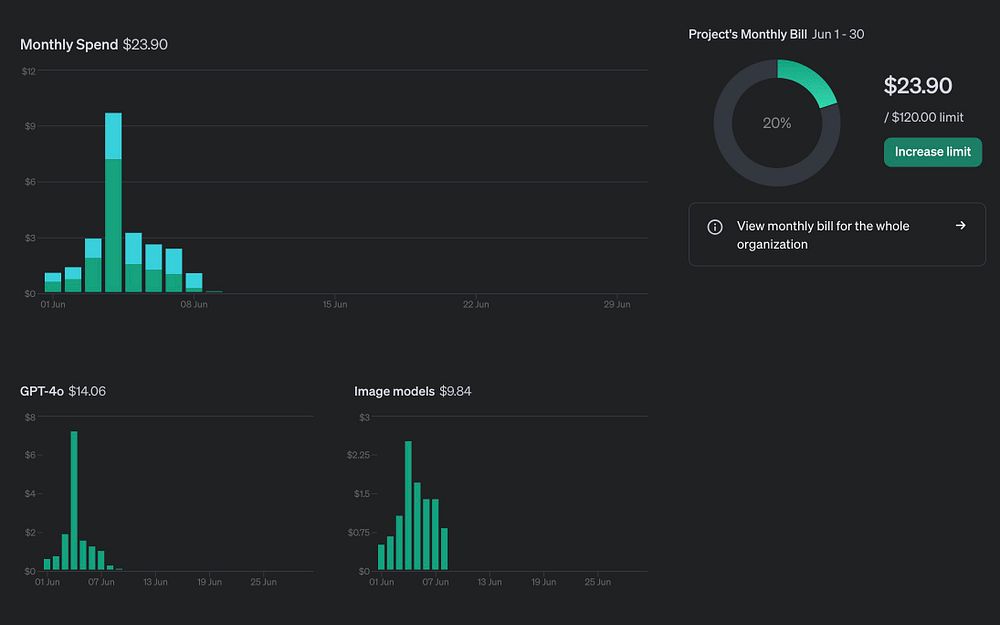1000x625 pixels.
Task: Click the Image models chart title
Action: tap(394, 391)
